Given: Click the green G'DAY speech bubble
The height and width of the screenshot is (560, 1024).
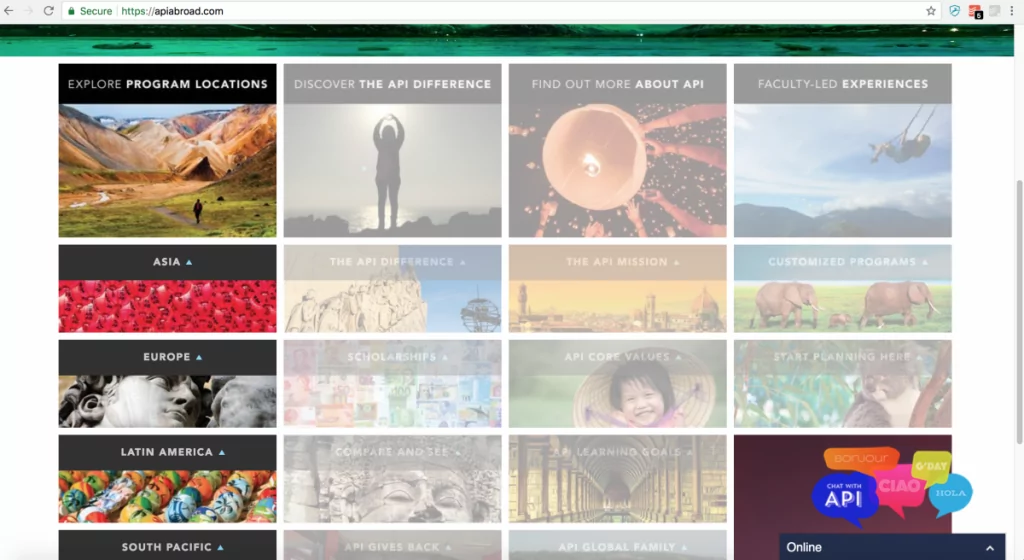Looking at the screenshot, I should [x=931, y=466].
